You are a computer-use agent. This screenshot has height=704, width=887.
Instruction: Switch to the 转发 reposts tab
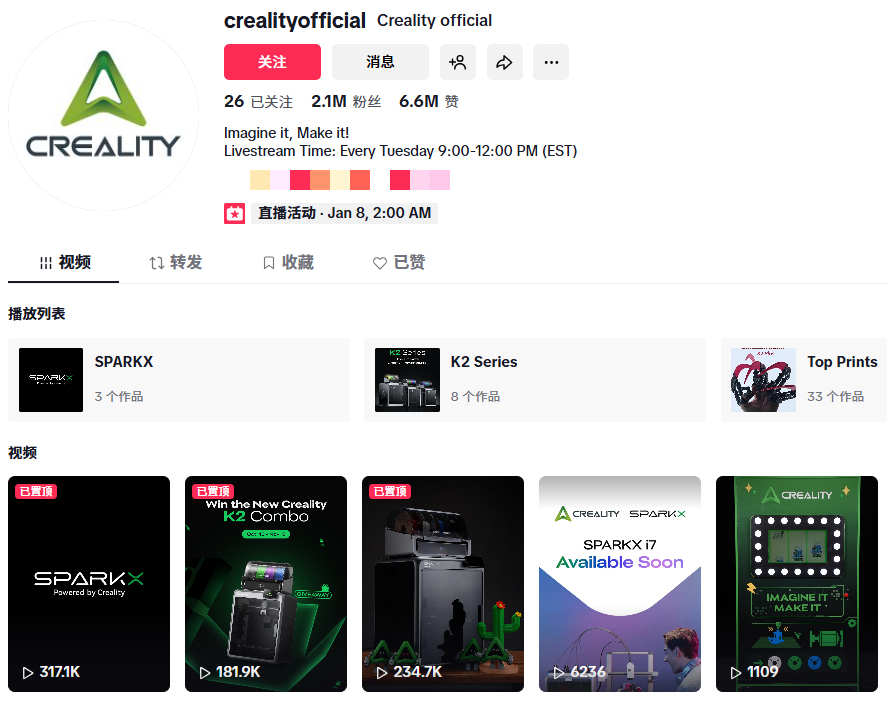point(176,262)
